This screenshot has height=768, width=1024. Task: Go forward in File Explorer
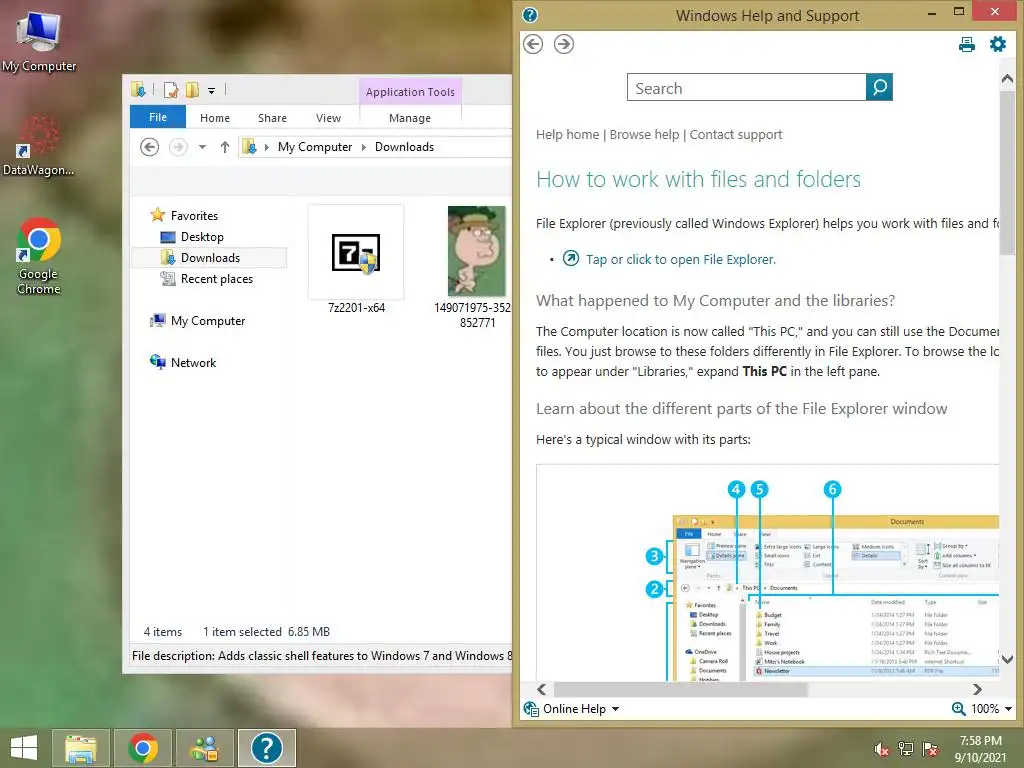[178, 147]
